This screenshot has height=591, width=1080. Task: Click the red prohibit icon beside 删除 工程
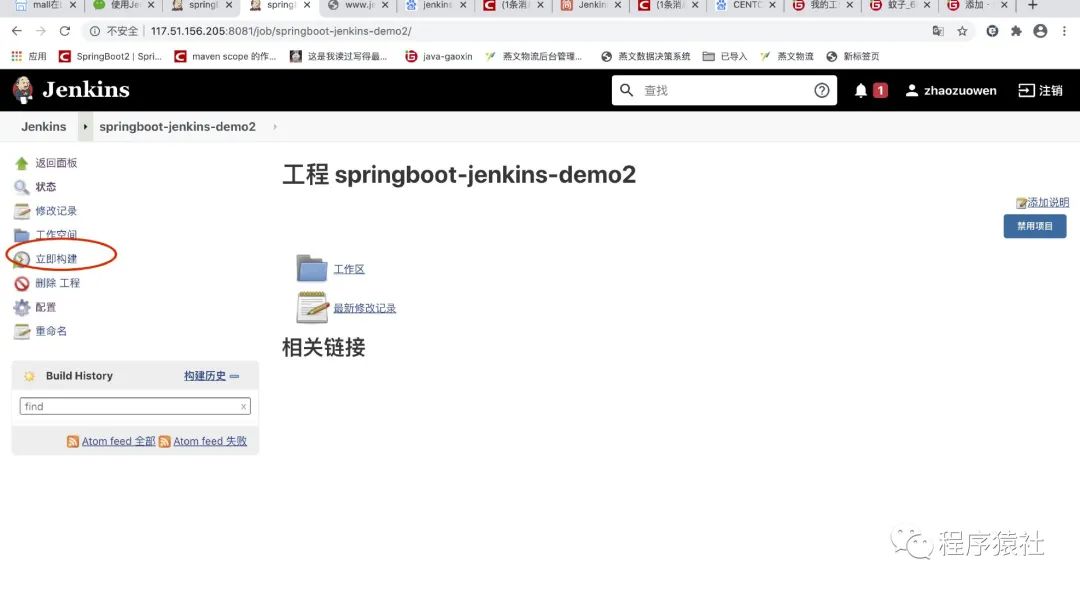click(x=21, y=283)
